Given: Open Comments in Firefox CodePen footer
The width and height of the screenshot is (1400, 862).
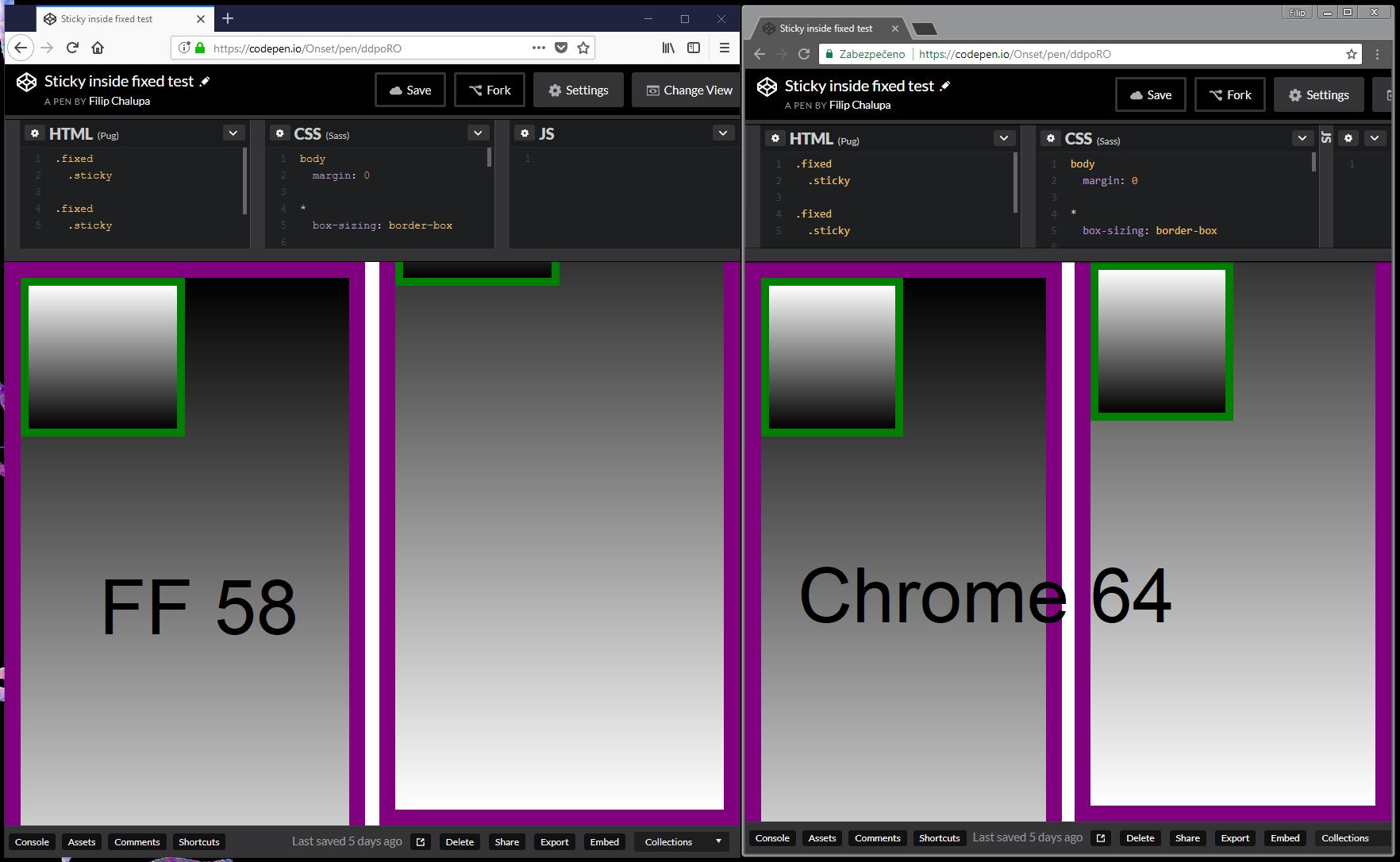Looking at the screenshot, I should coord(137,841).
